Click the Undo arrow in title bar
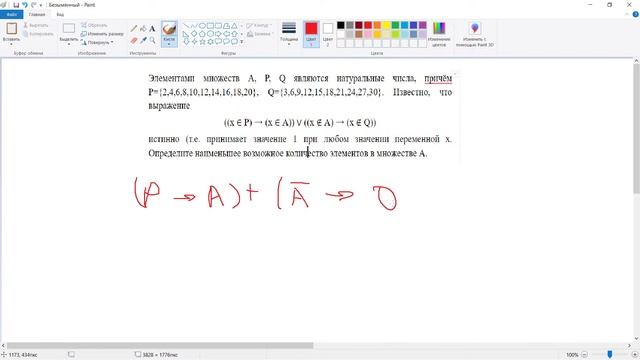Screen dimensions: 640x360 click(24, 5)
